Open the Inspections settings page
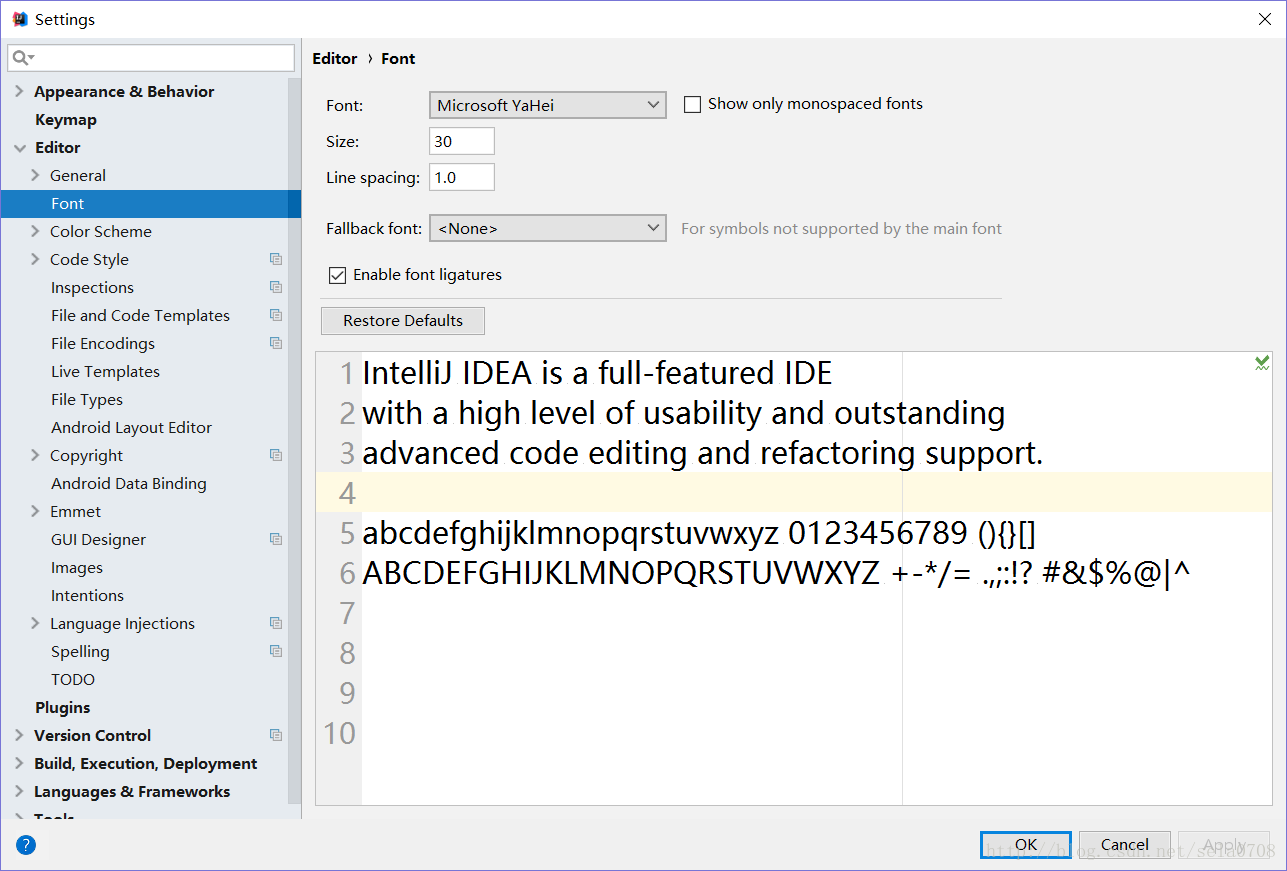Screen dimensions: 1287x871 (x=92, y=287)
